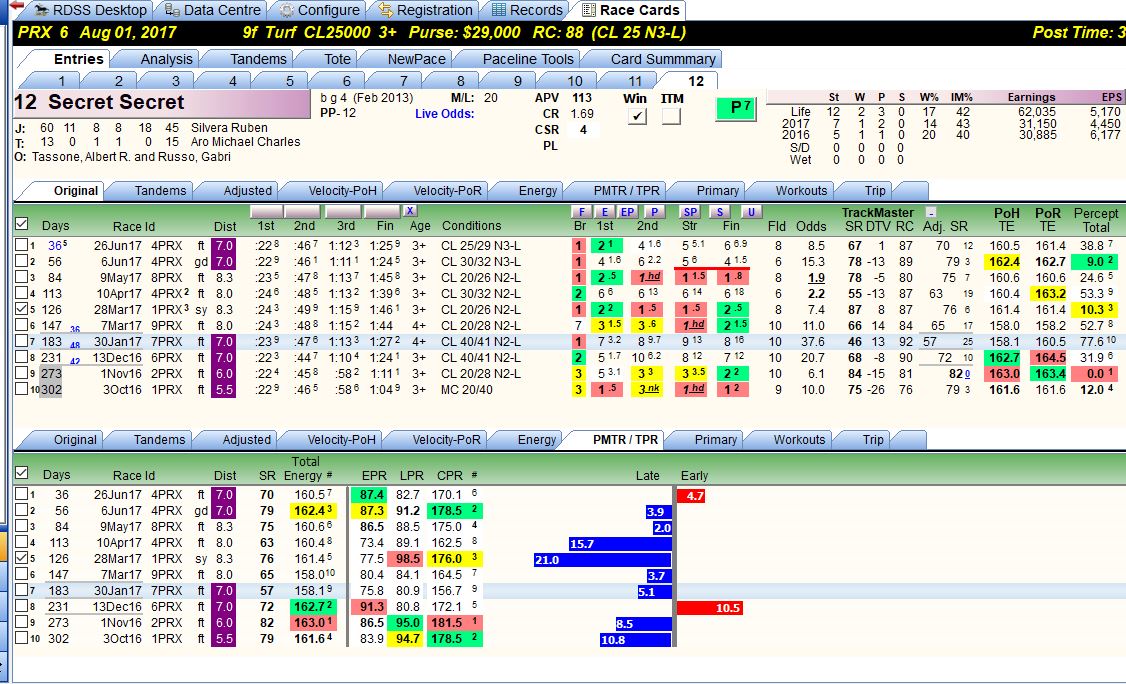Click the blank button above the Fin time column
Viewport: 1126px width, 684px height.
click(382, 211)
